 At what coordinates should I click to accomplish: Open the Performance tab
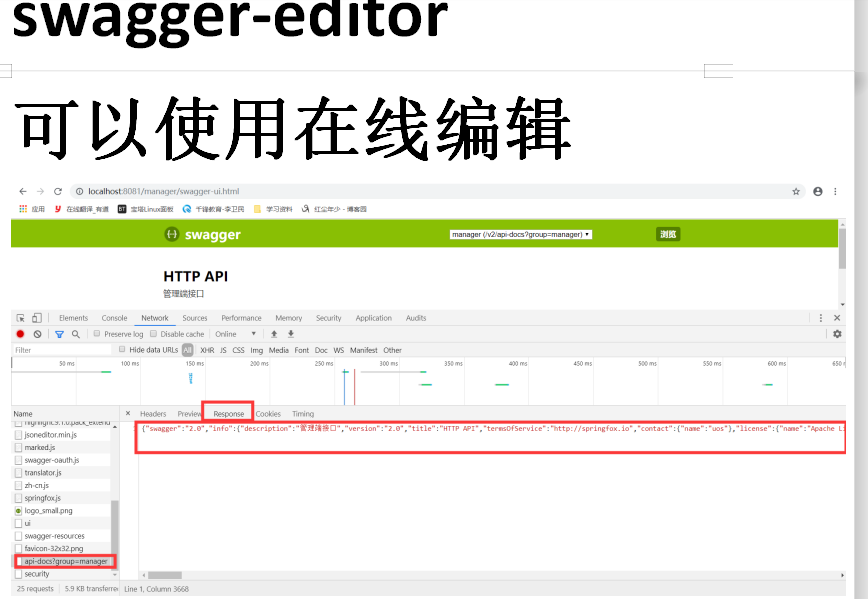(x=241, y=318)
